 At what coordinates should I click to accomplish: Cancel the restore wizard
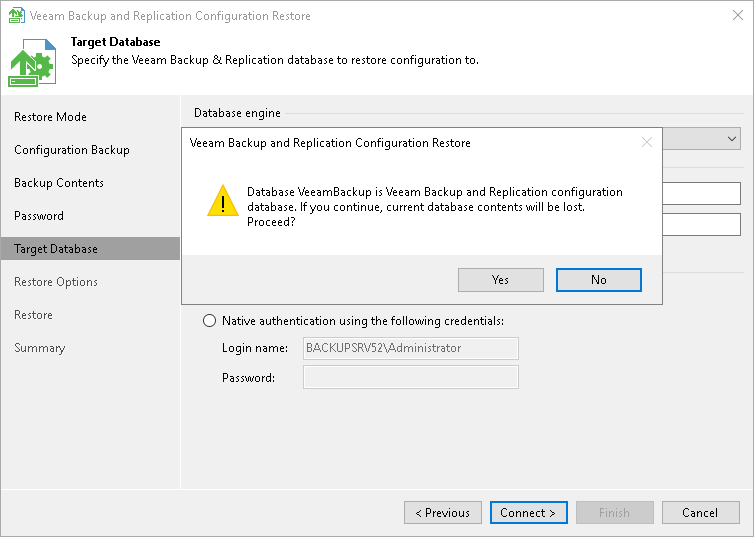coord(700,512)
